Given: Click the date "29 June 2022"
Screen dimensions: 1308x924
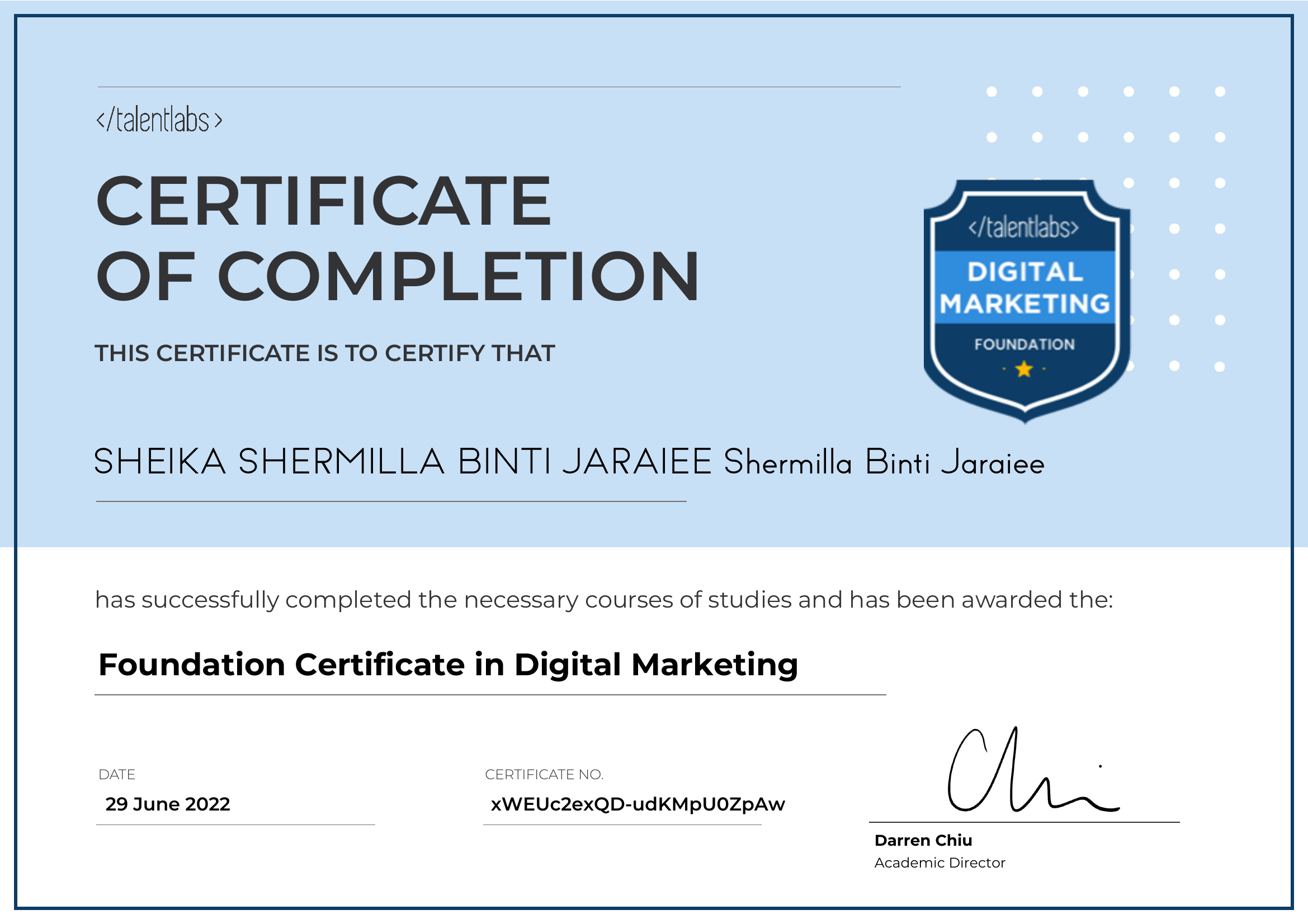Looking at the screenshot, I should point(168,804).
